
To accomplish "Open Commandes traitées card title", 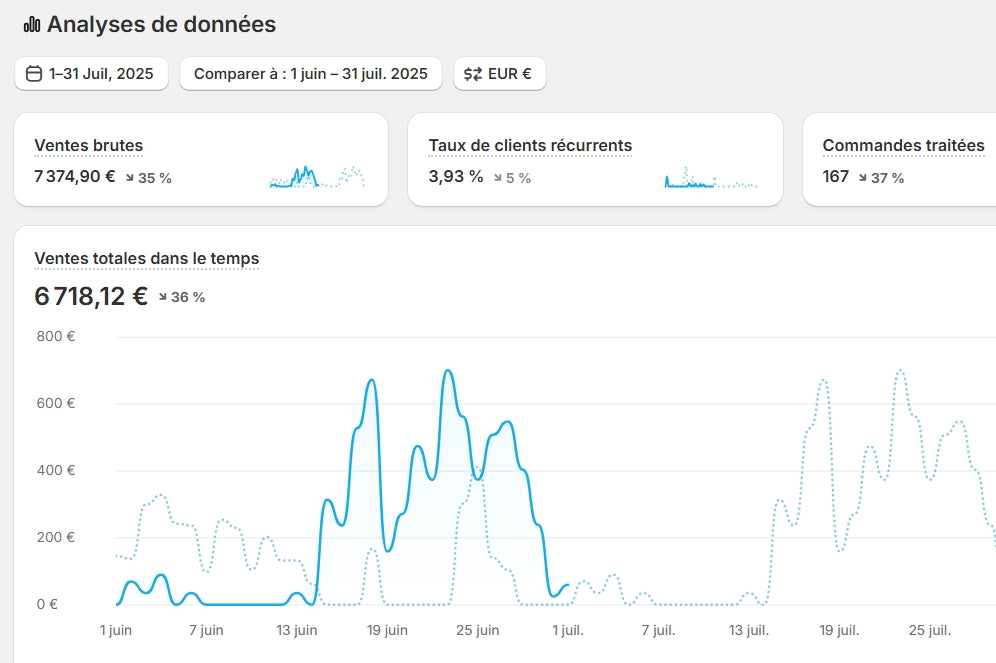I will (903, 145).
